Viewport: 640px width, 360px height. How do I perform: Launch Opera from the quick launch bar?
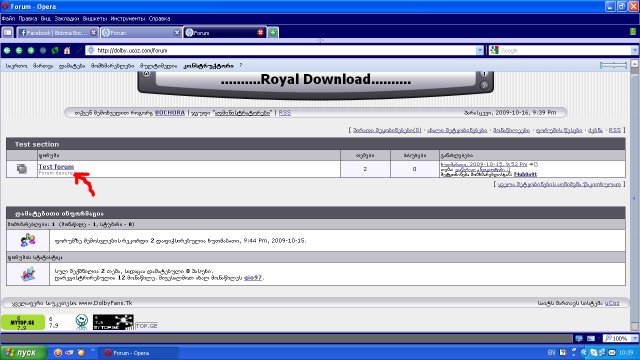(x=58, y=353)
